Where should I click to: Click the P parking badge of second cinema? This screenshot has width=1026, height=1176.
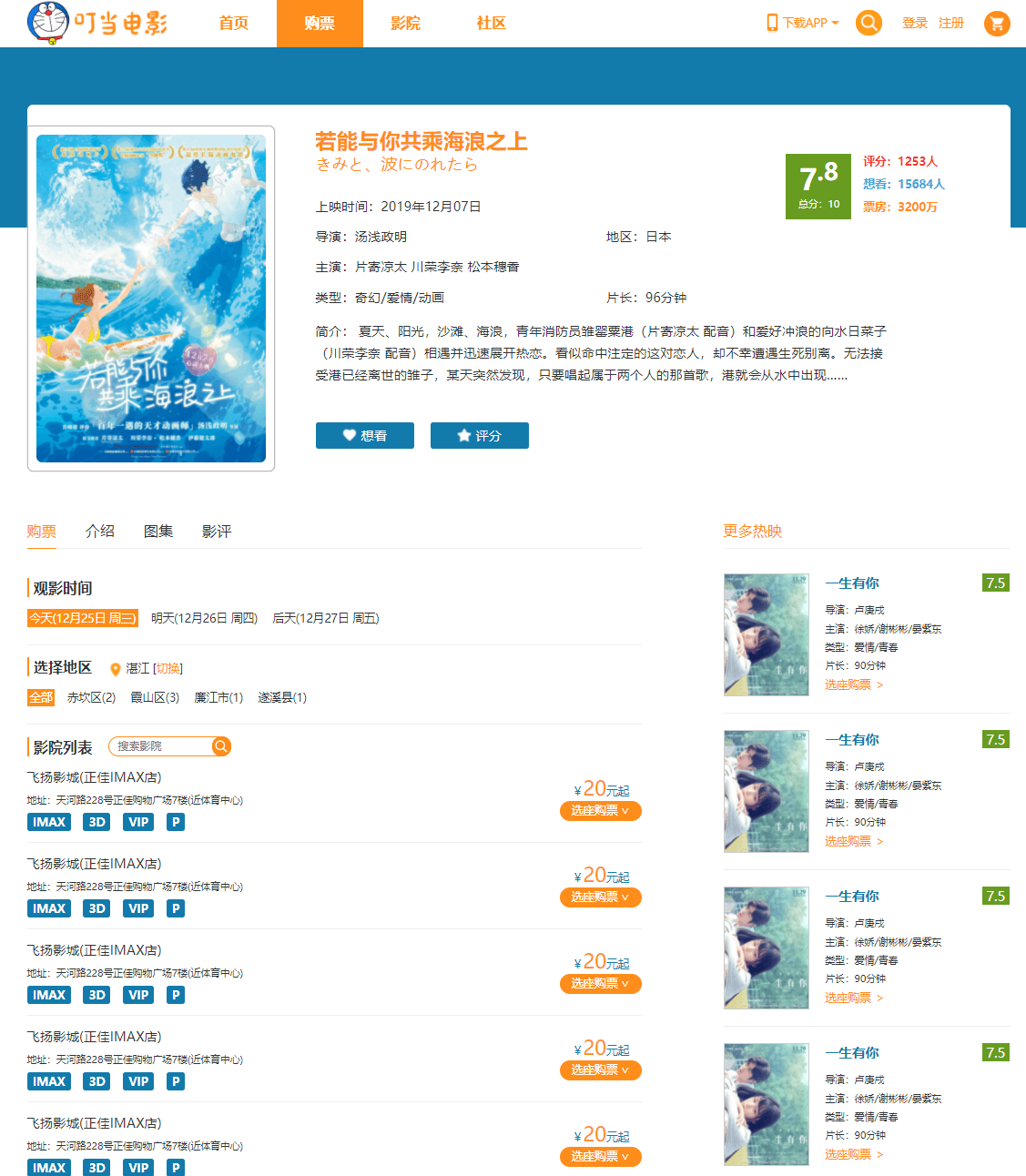(176, 908)
